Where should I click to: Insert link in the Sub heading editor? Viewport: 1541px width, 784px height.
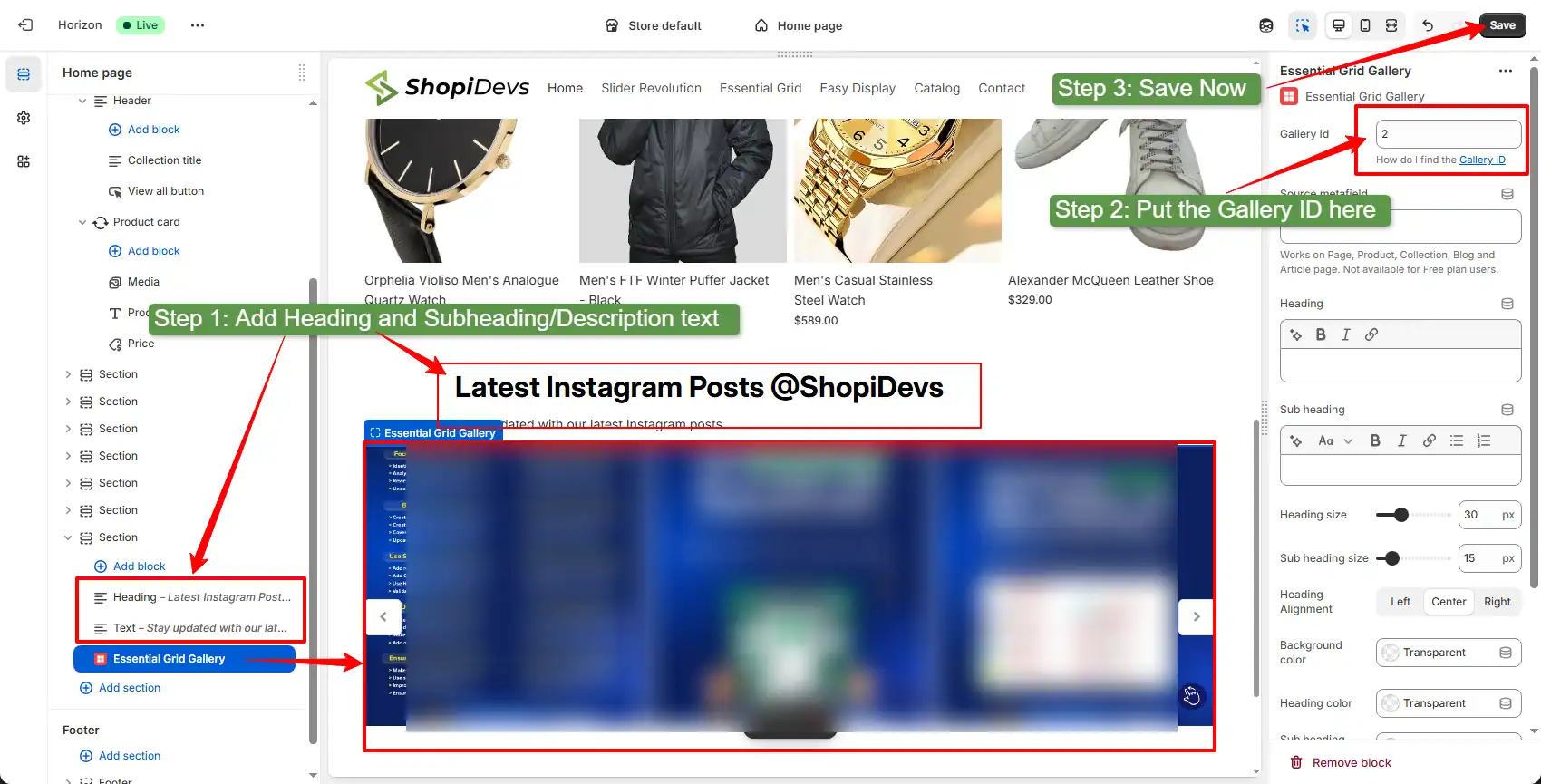(x=1430, y=440)
